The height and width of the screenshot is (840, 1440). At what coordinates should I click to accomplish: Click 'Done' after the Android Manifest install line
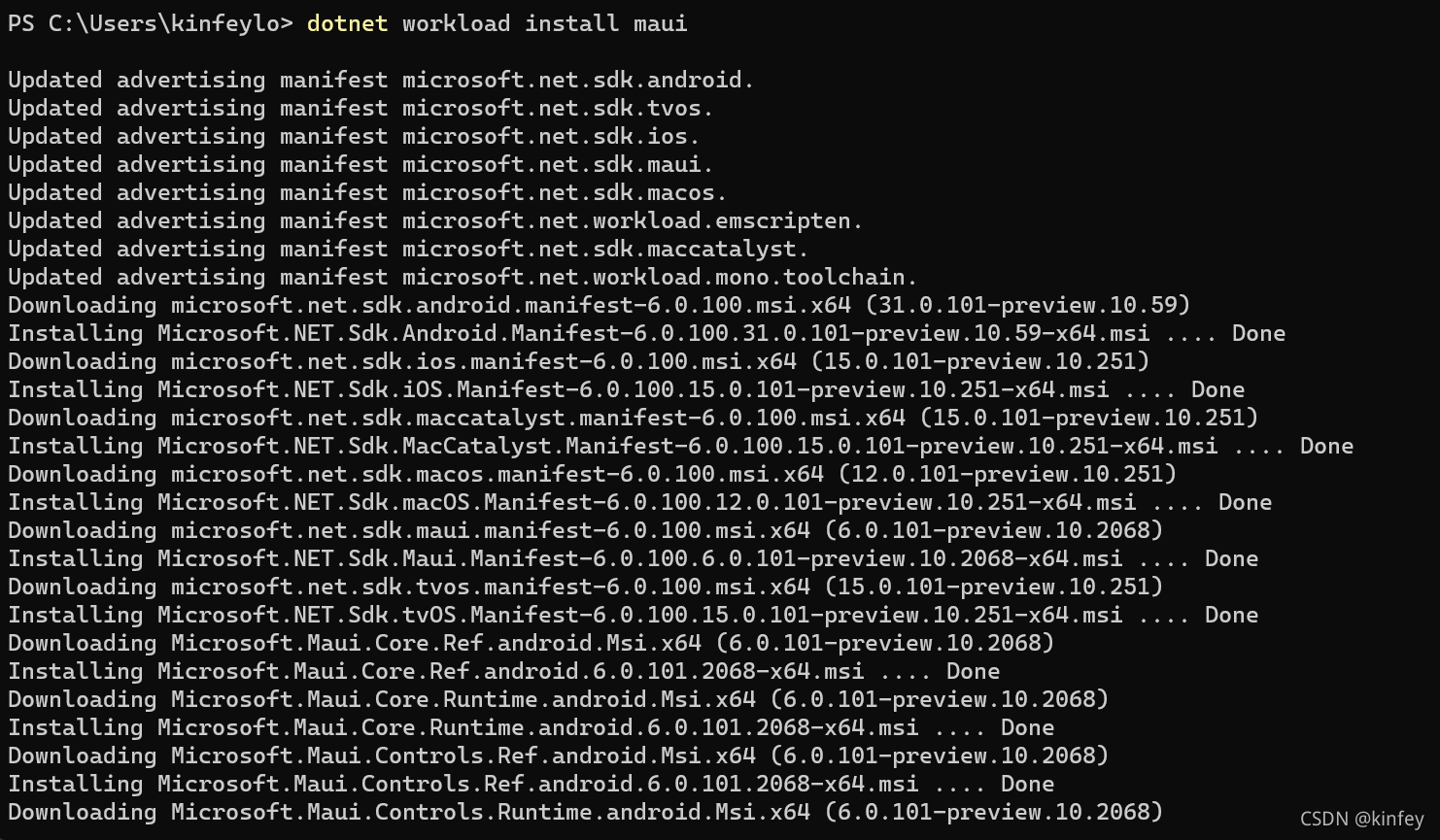(1258, 333)
